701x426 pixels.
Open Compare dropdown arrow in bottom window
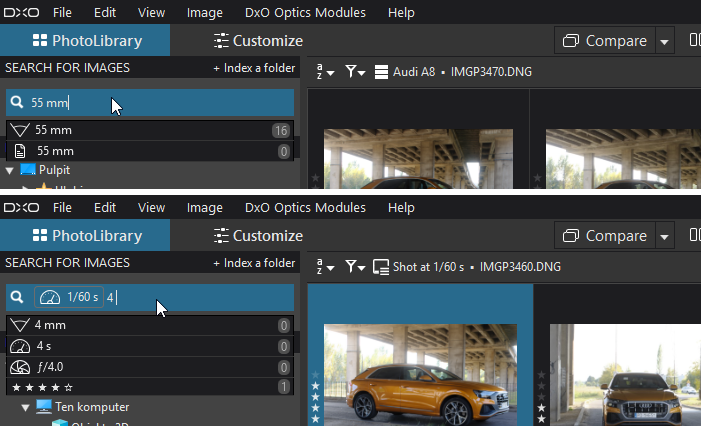click(664, 236)
